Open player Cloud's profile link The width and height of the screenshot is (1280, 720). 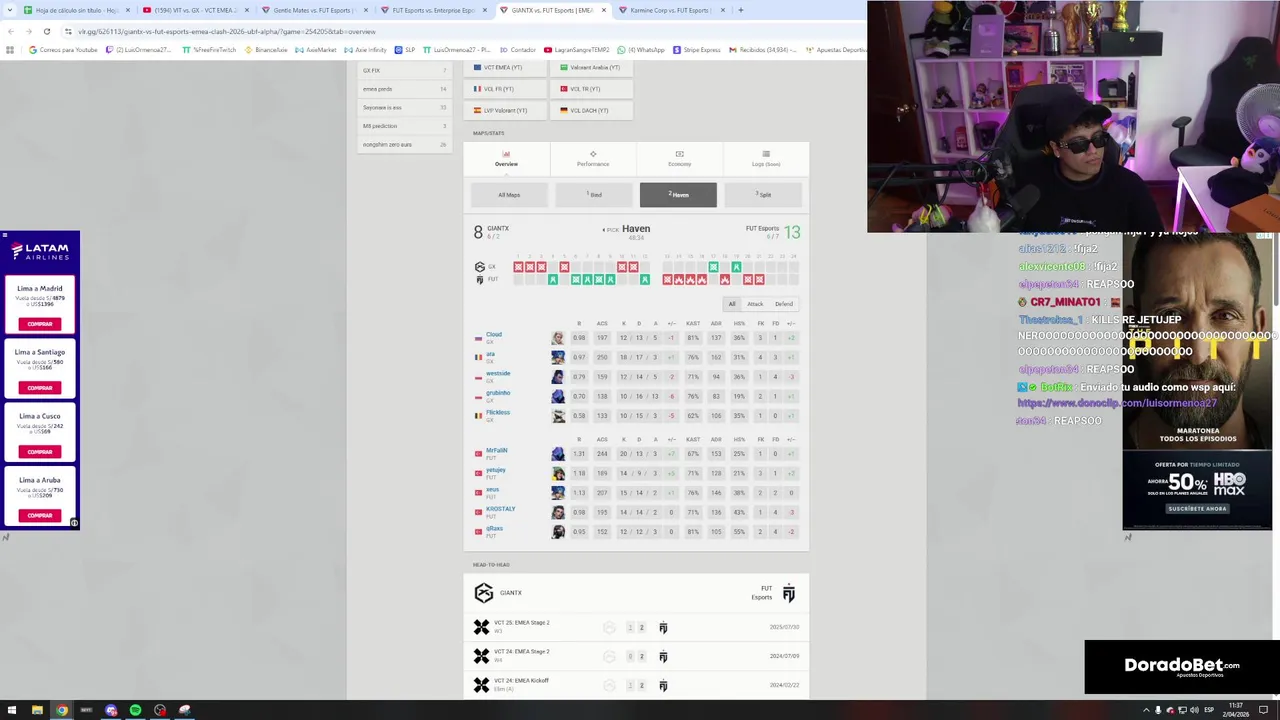[494, 334]
